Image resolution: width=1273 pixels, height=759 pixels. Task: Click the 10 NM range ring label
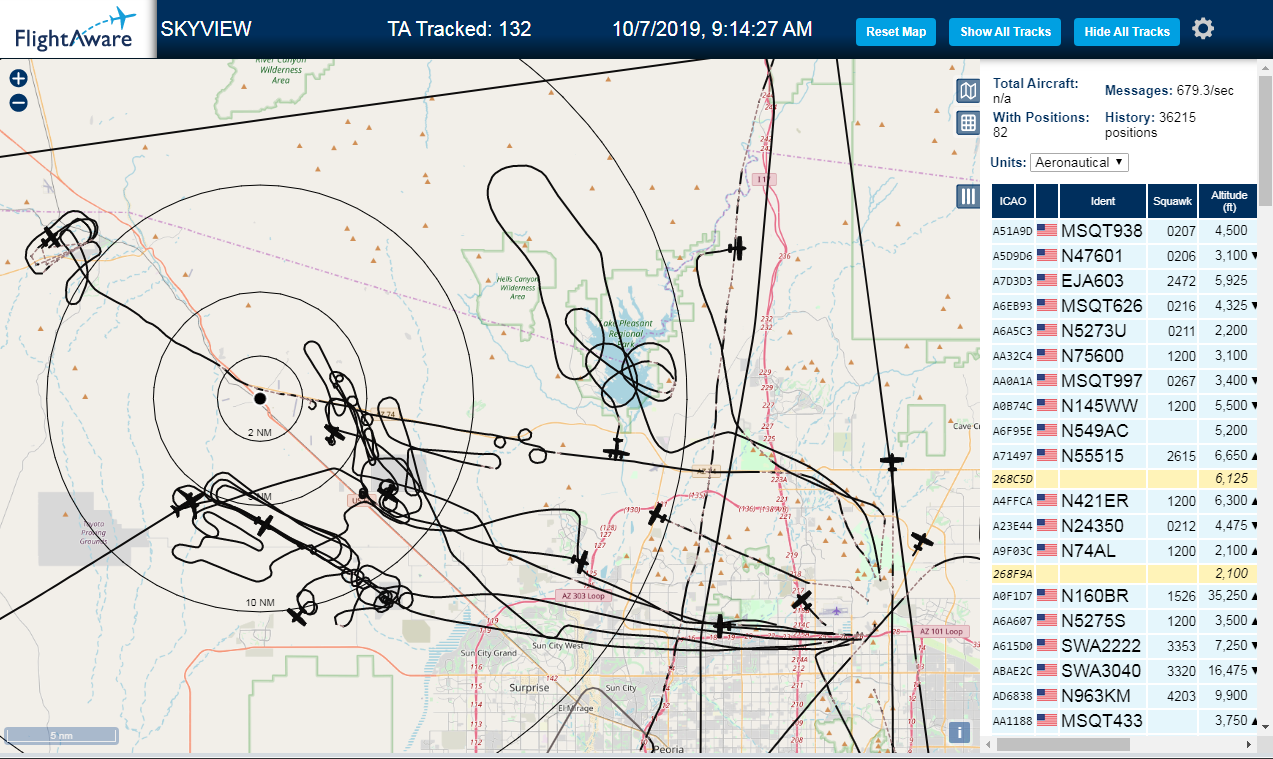point(259,603)
